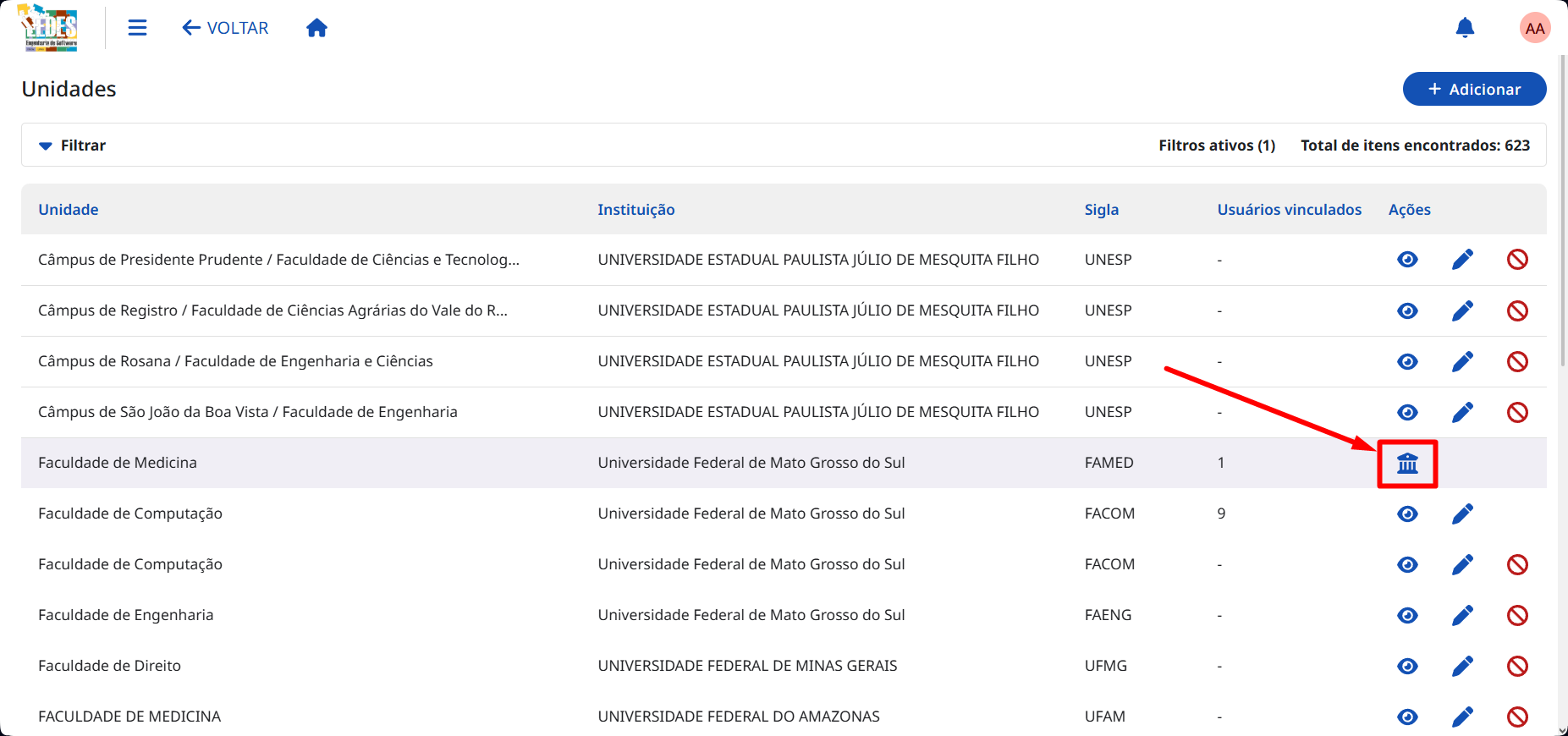1568x736 pixels.
Task: Sort by Usuários vinculados column header
Action: 1290,210
